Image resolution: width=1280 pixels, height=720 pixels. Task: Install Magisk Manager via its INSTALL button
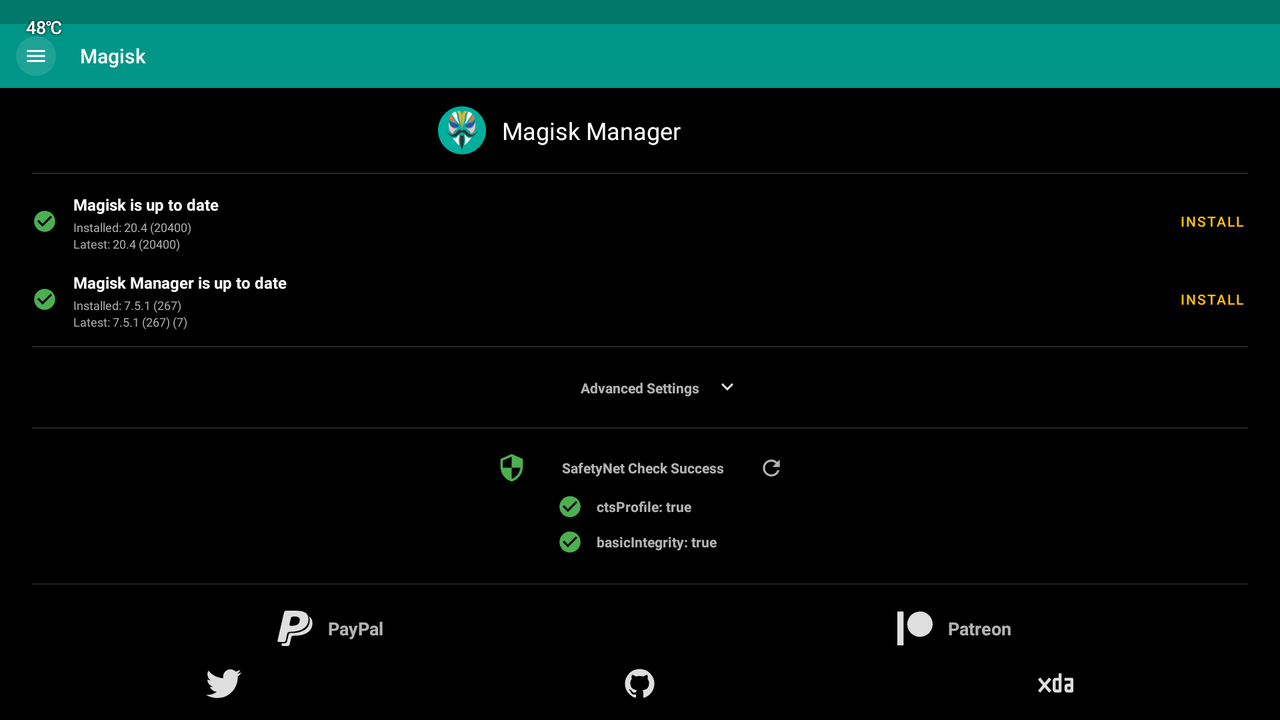click(x=1212, y=300)
